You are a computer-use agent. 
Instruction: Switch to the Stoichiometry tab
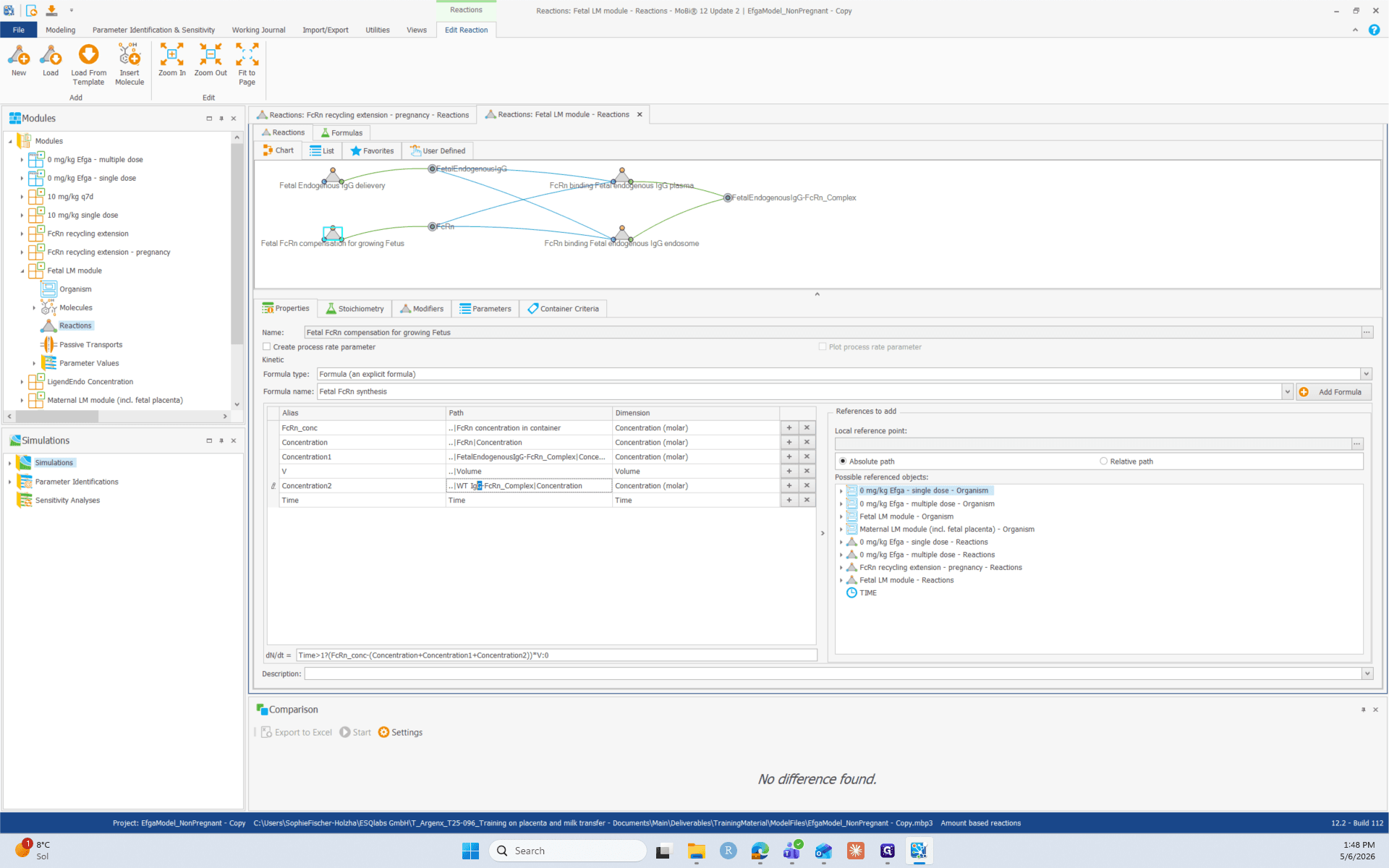(x=354, y=308)
